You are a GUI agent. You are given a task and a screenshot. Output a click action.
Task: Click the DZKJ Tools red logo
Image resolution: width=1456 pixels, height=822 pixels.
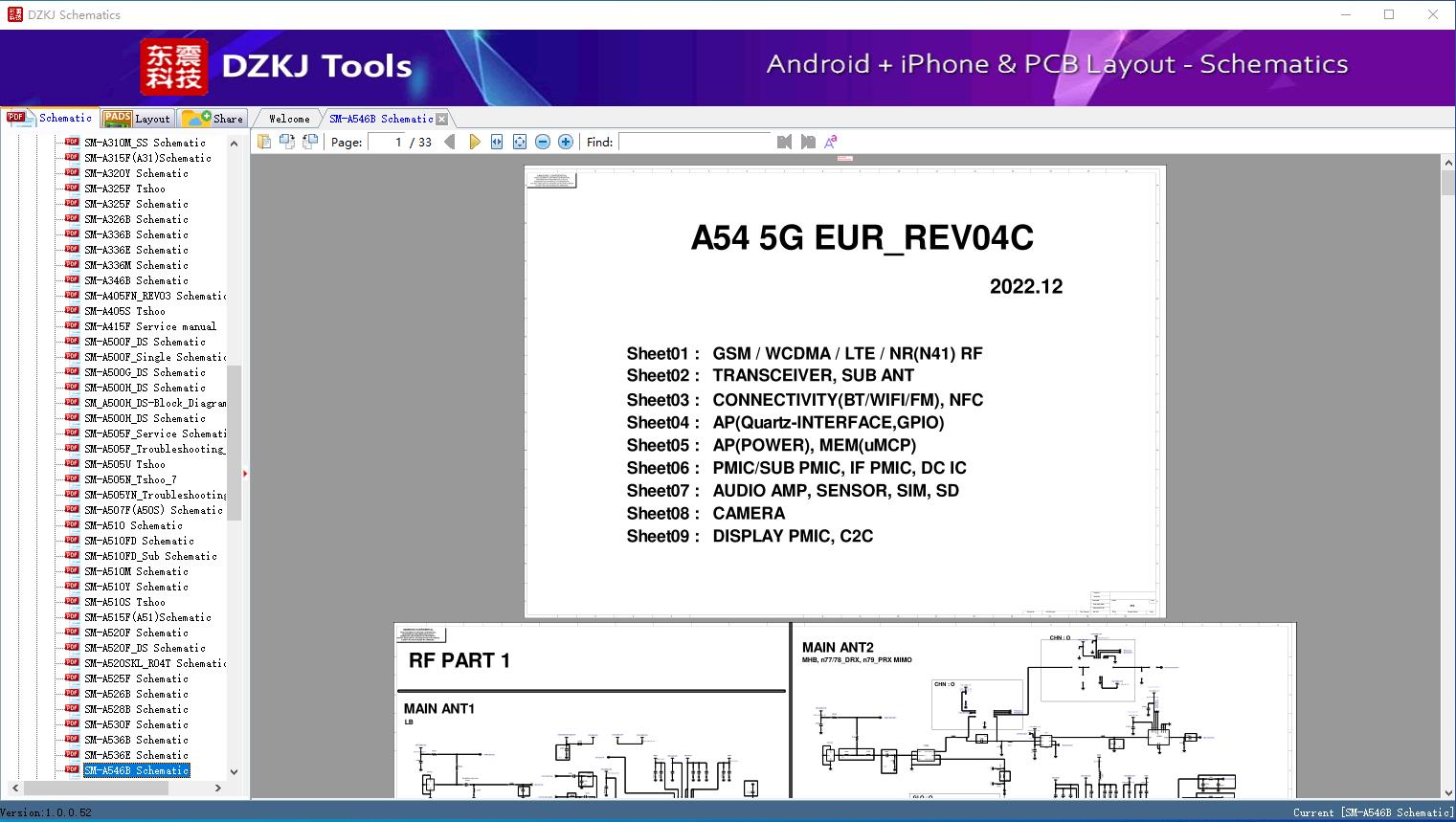tap(174, 67)
